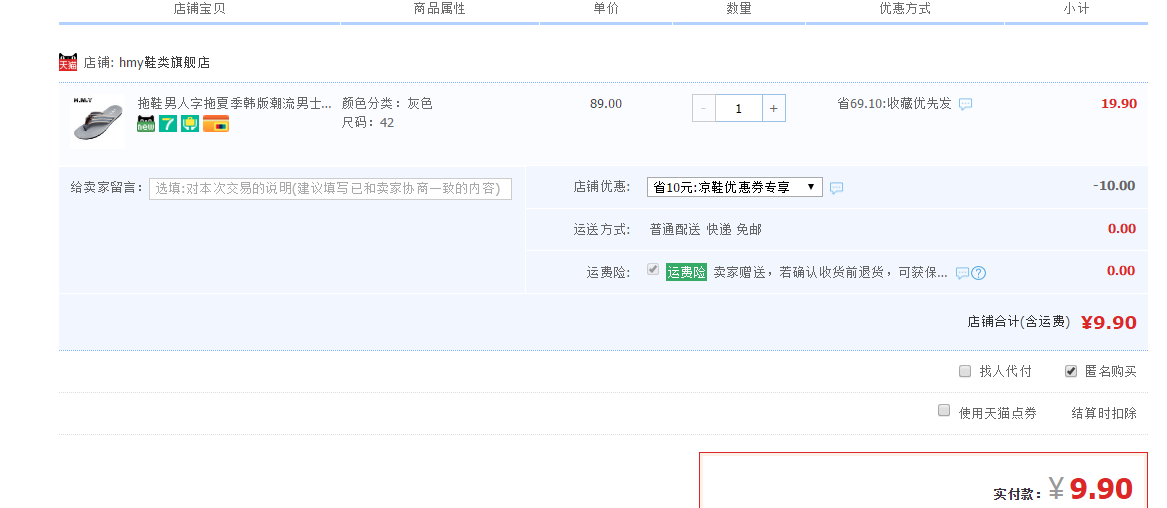
Task: Click the 卖家赠送 insurance description text
Action: [x=831, y=272]
